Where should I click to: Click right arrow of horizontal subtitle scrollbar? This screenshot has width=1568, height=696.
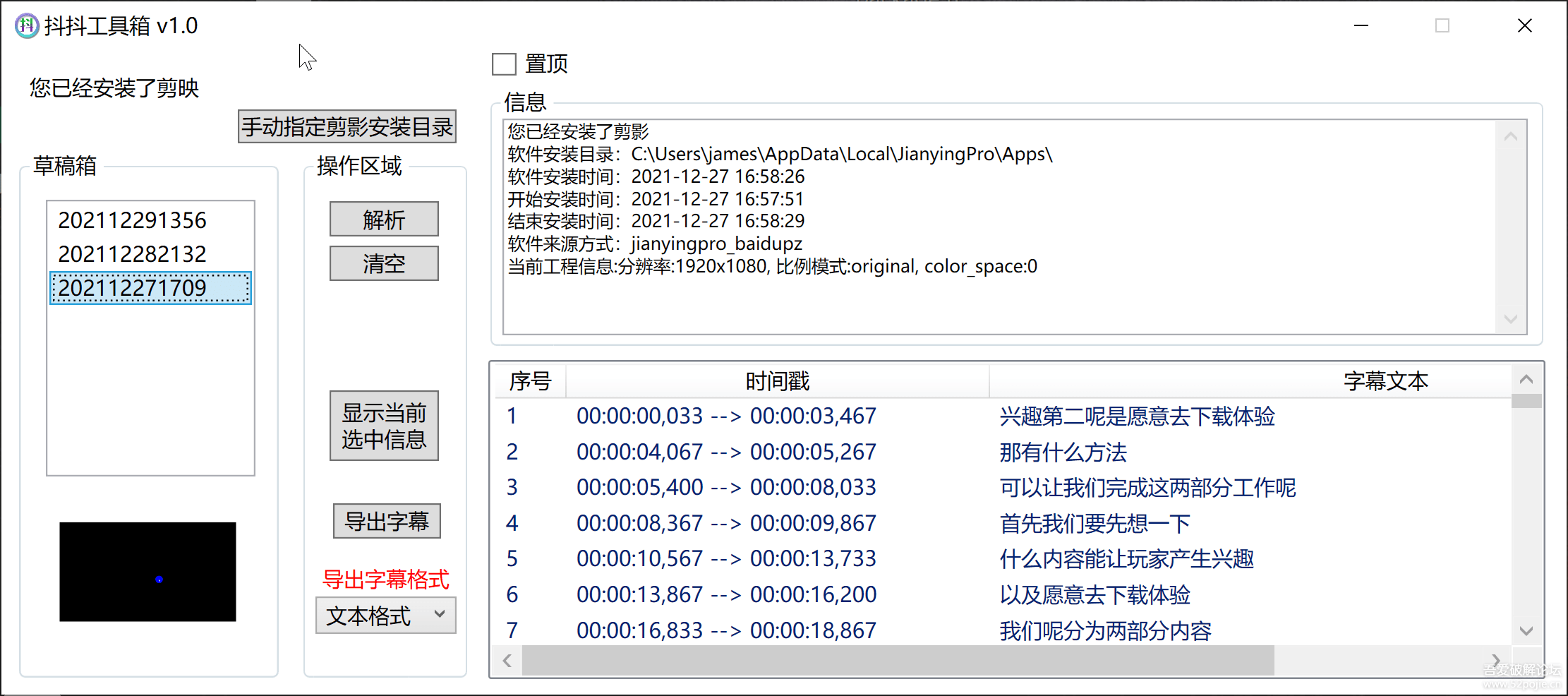(1495, 660)
